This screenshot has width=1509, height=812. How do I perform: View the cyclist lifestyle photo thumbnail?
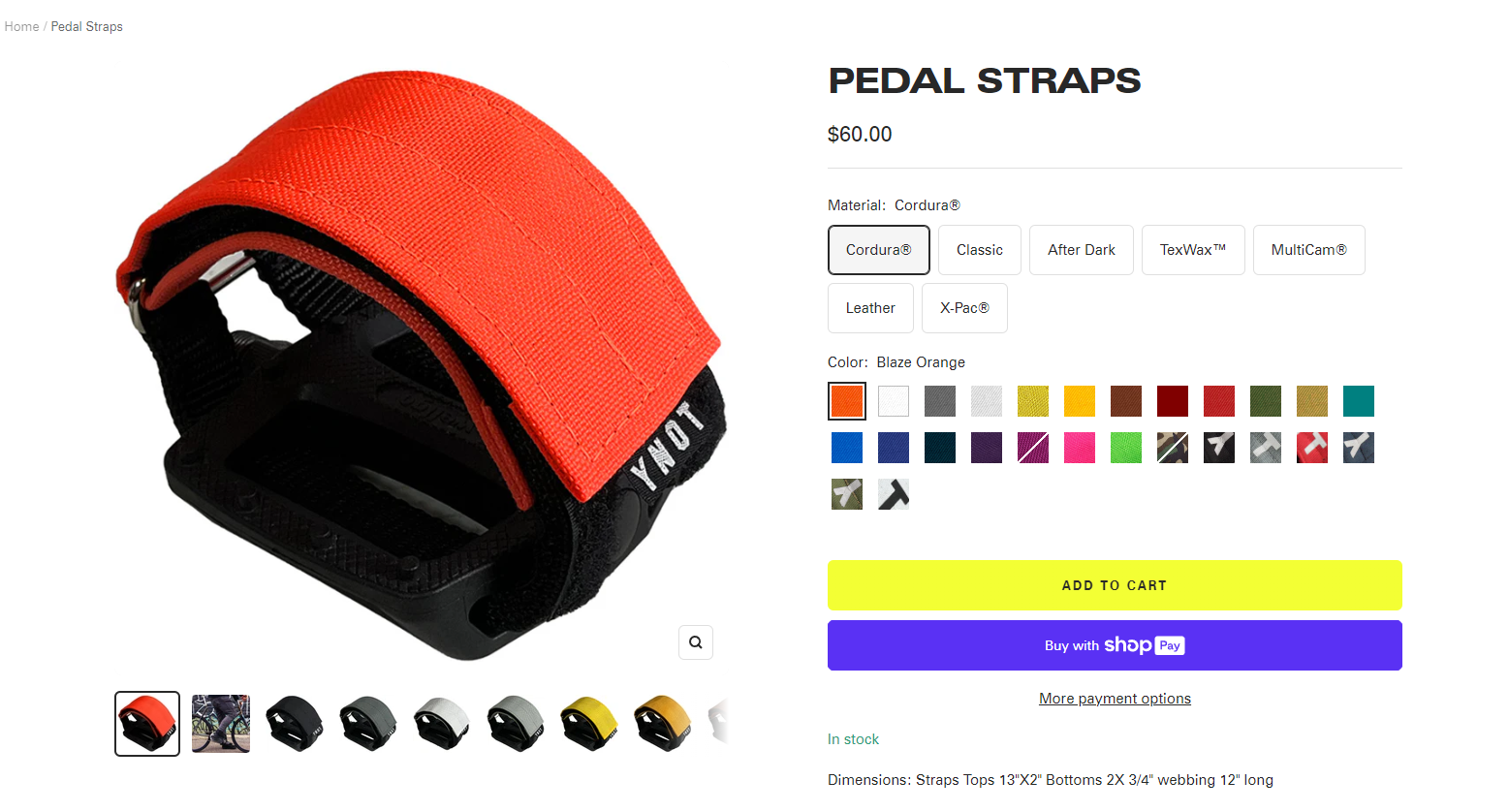point(221,724)
